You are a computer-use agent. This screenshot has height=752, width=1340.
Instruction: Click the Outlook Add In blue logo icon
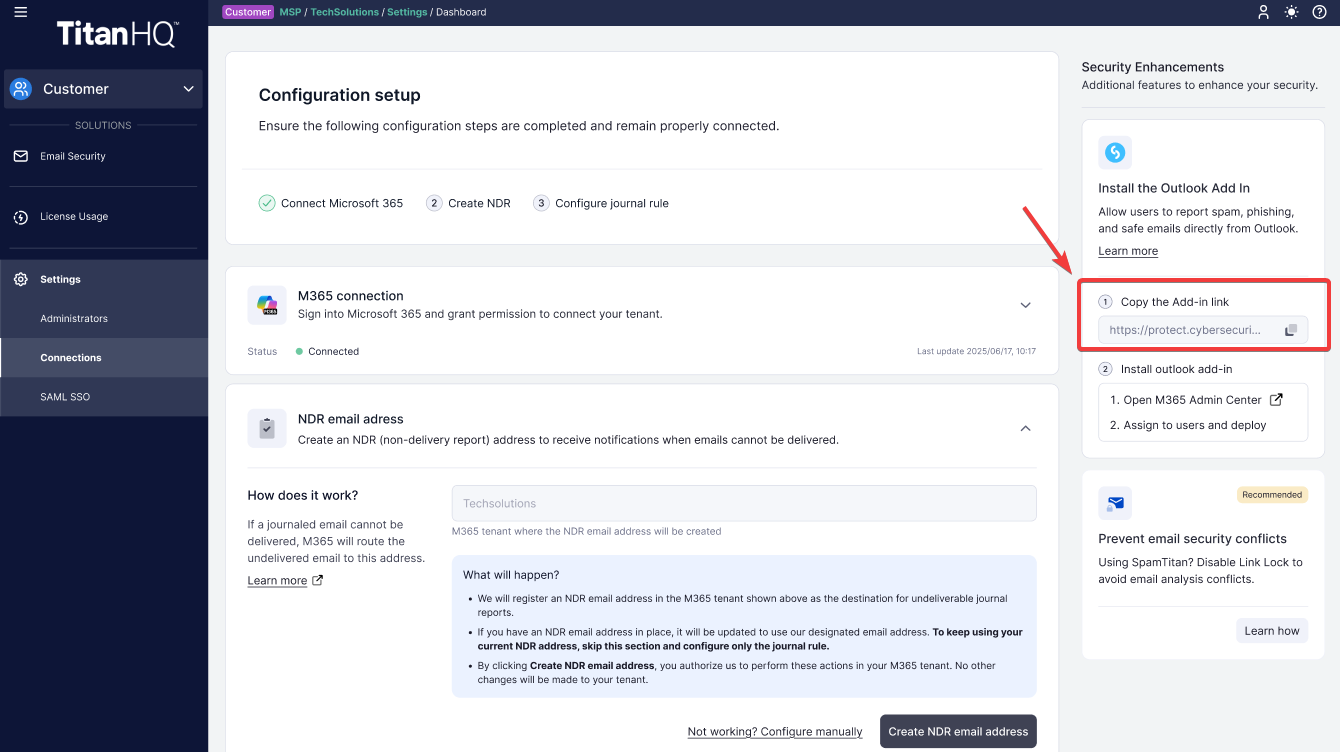[1115, 153]
